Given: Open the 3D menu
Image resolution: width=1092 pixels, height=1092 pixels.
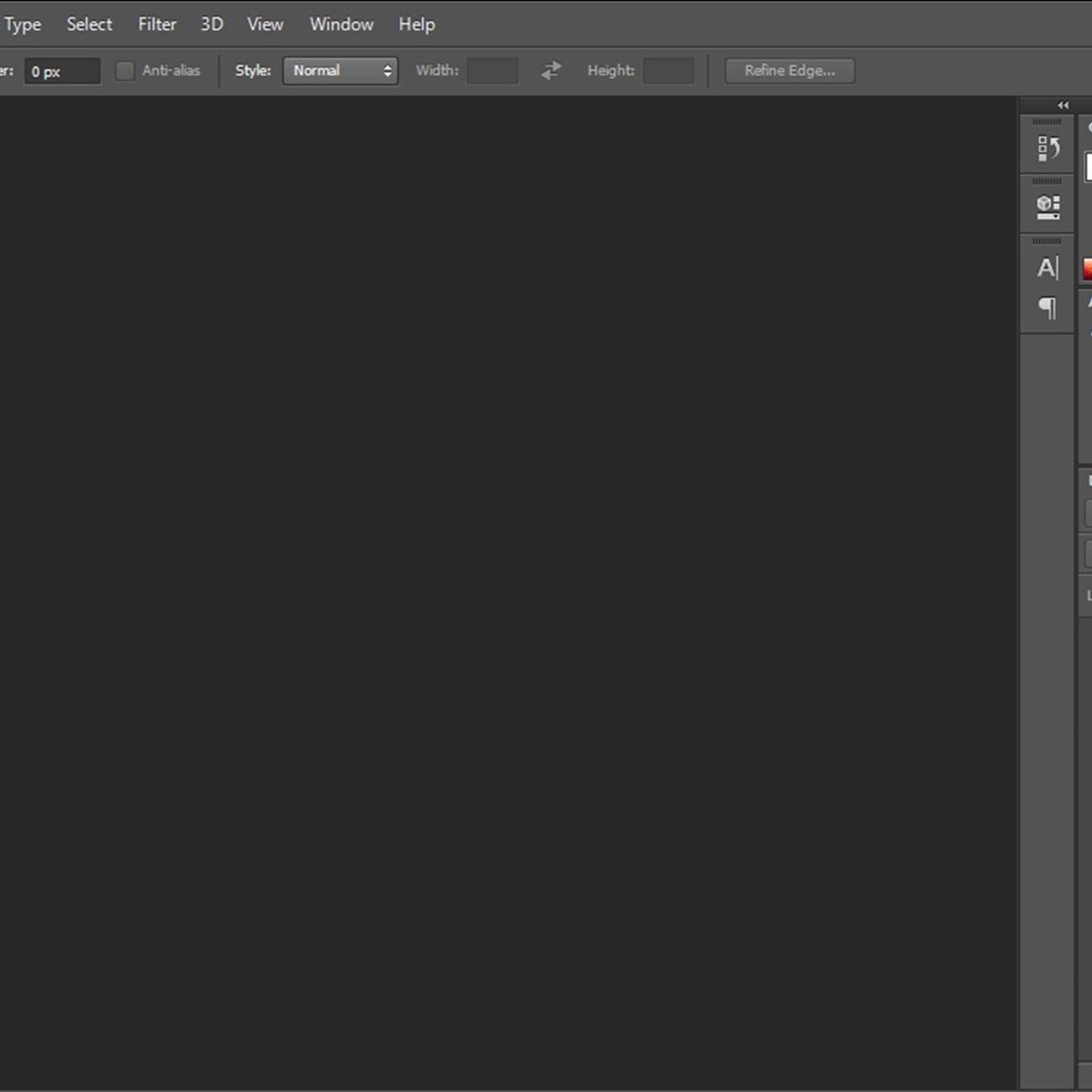Looking at the screenshot, I should 212,25.
